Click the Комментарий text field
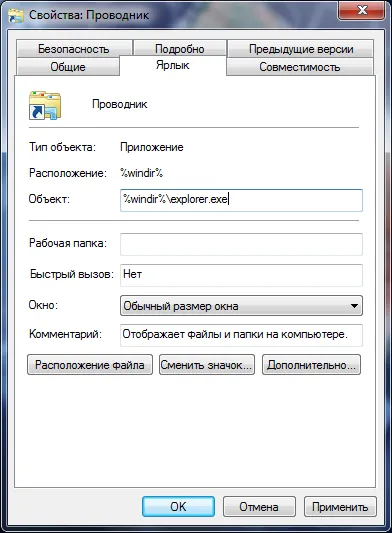 tap(241, 335)
